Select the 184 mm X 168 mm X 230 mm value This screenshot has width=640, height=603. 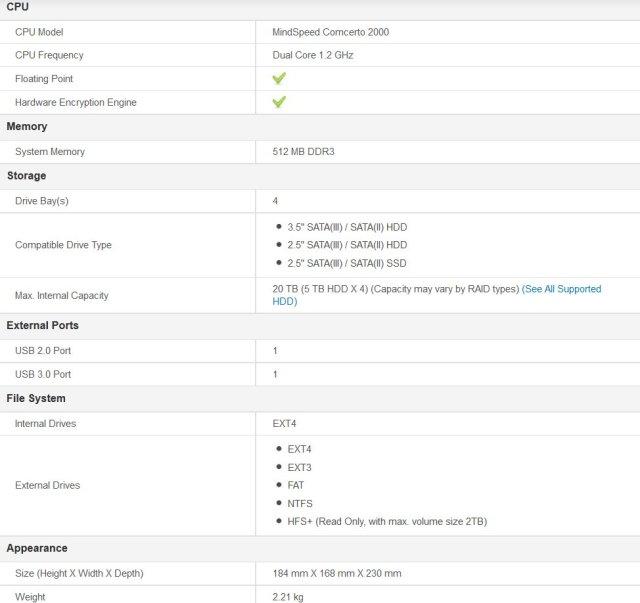click(337, 574)
